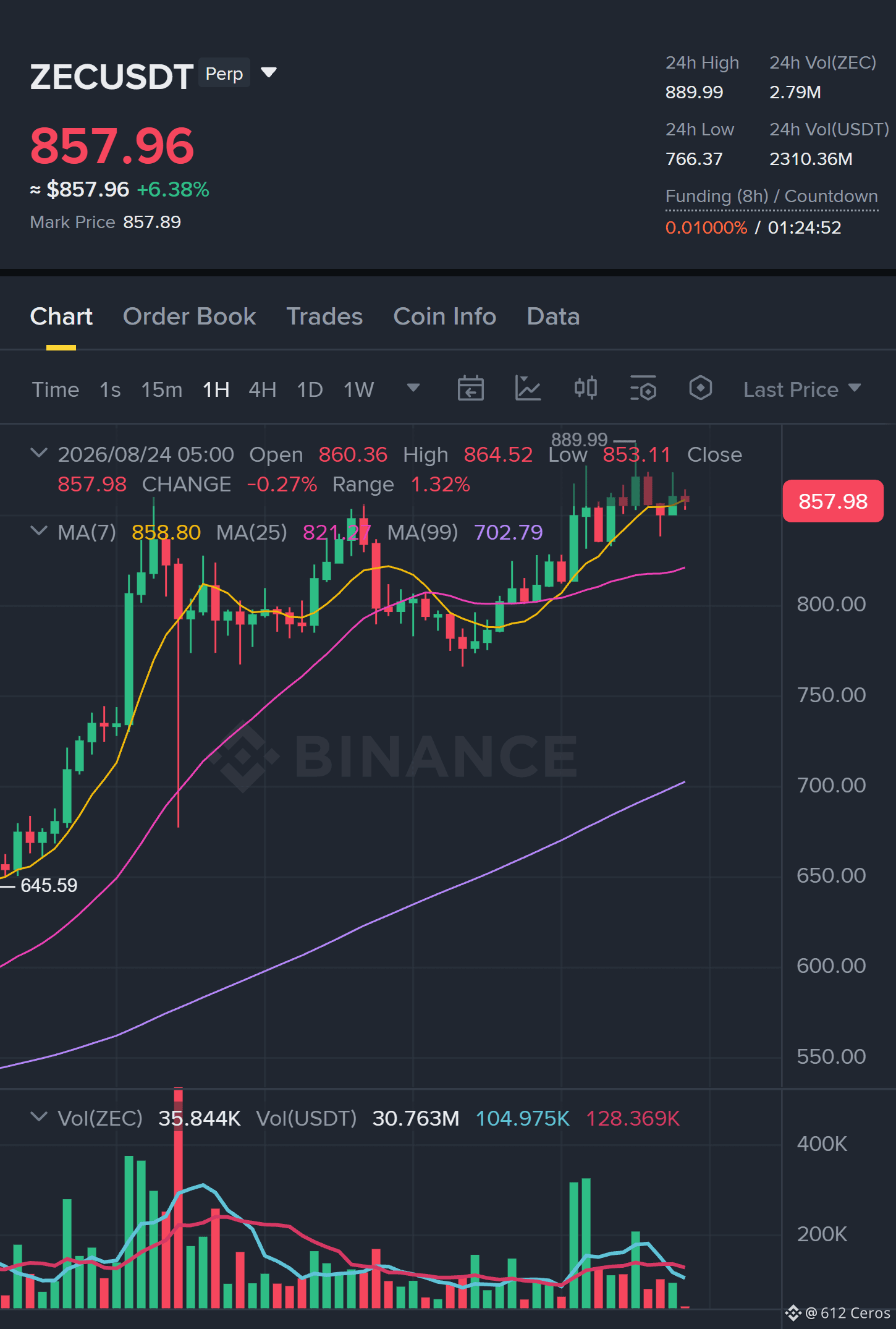Open the Order Book tab
Image resolution: width=896 pixels, height=1329 pixels.
189,316
